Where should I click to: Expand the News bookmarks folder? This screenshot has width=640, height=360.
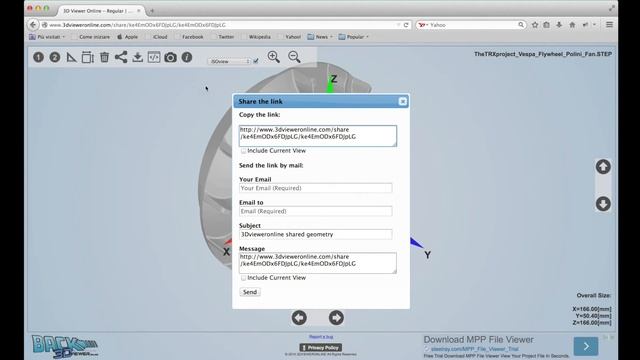[x=320, y=37]
